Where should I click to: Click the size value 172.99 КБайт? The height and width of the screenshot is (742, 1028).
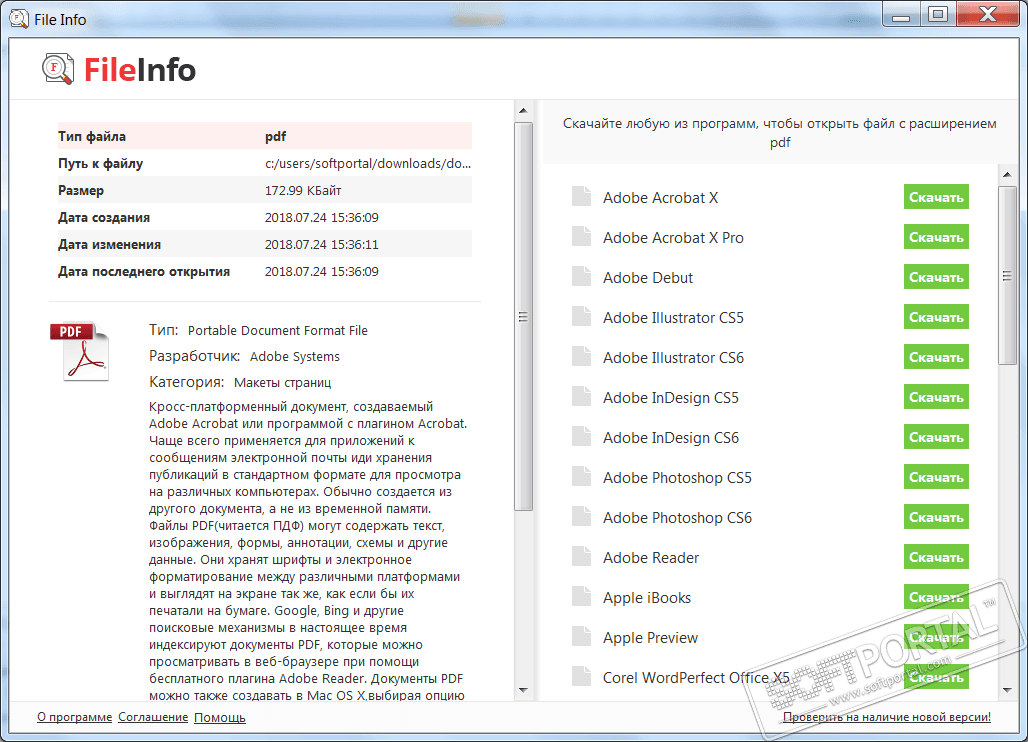pos(303,190)
